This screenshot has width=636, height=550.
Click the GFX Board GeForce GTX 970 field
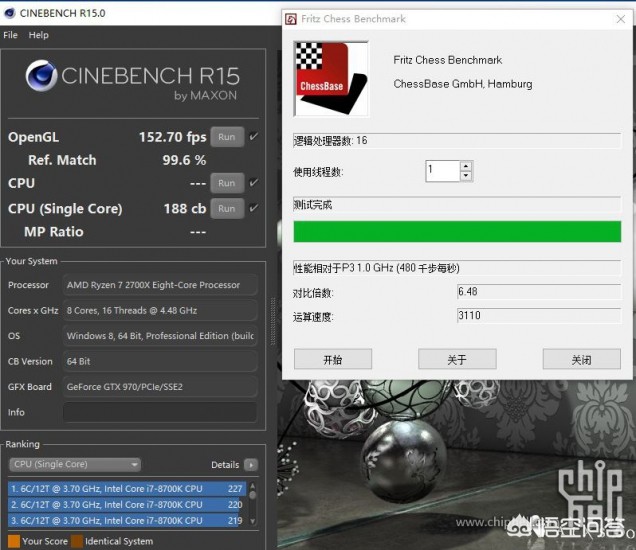pyautogui.click(x=160, y=387)
